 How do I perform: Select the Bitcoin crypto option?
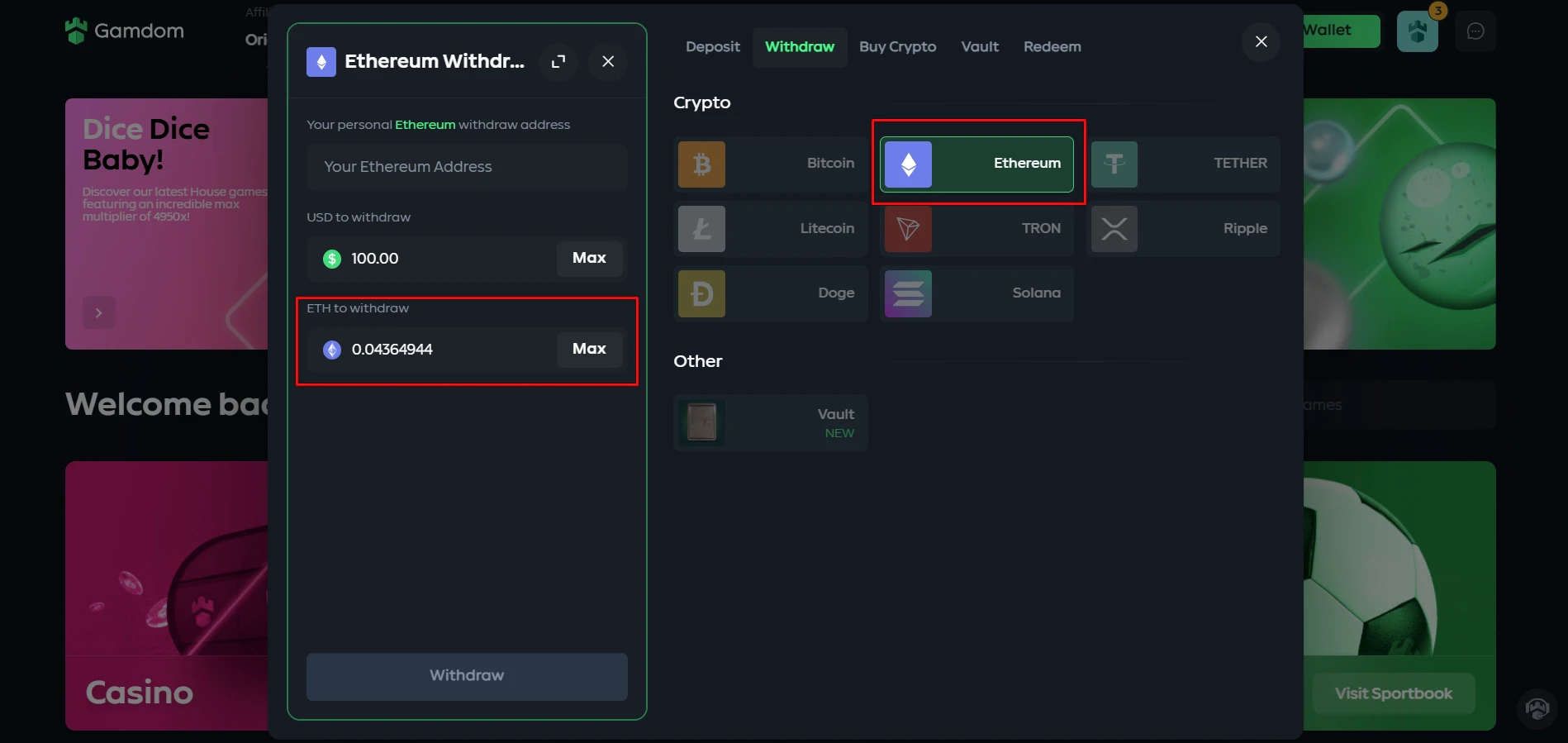pos(770,164)
